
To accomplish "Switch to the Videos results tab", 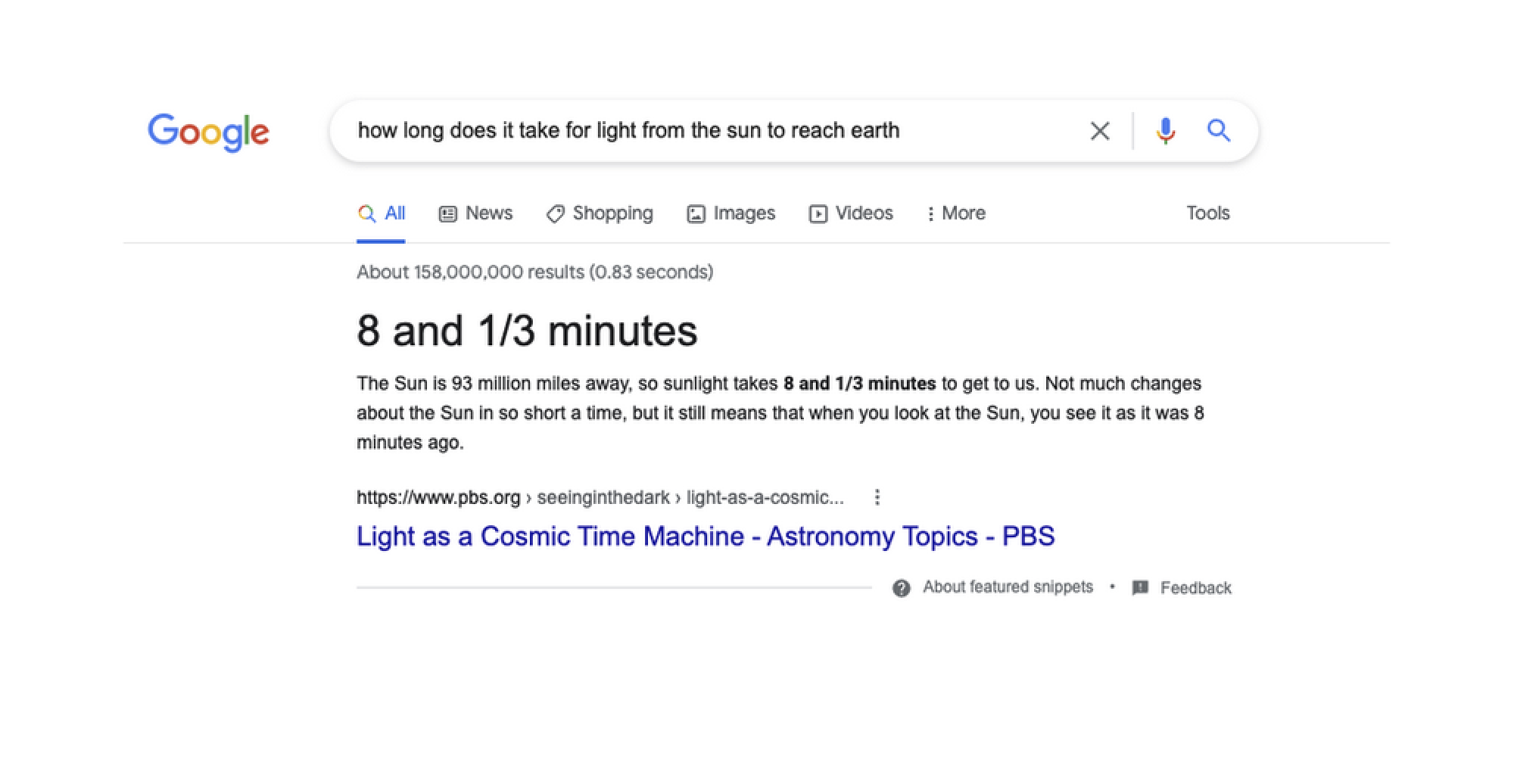I will tap(850, 213).
